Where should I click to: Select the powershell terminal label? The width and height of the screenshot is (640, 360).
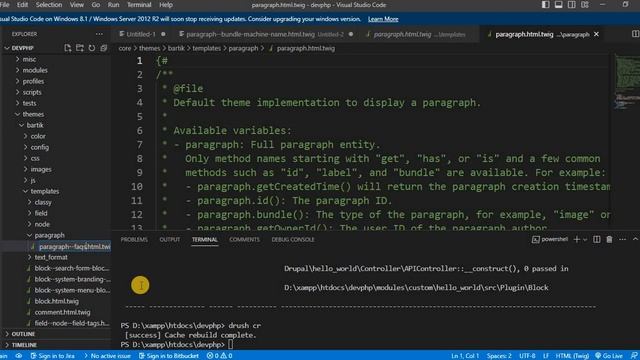pos(550,240)
